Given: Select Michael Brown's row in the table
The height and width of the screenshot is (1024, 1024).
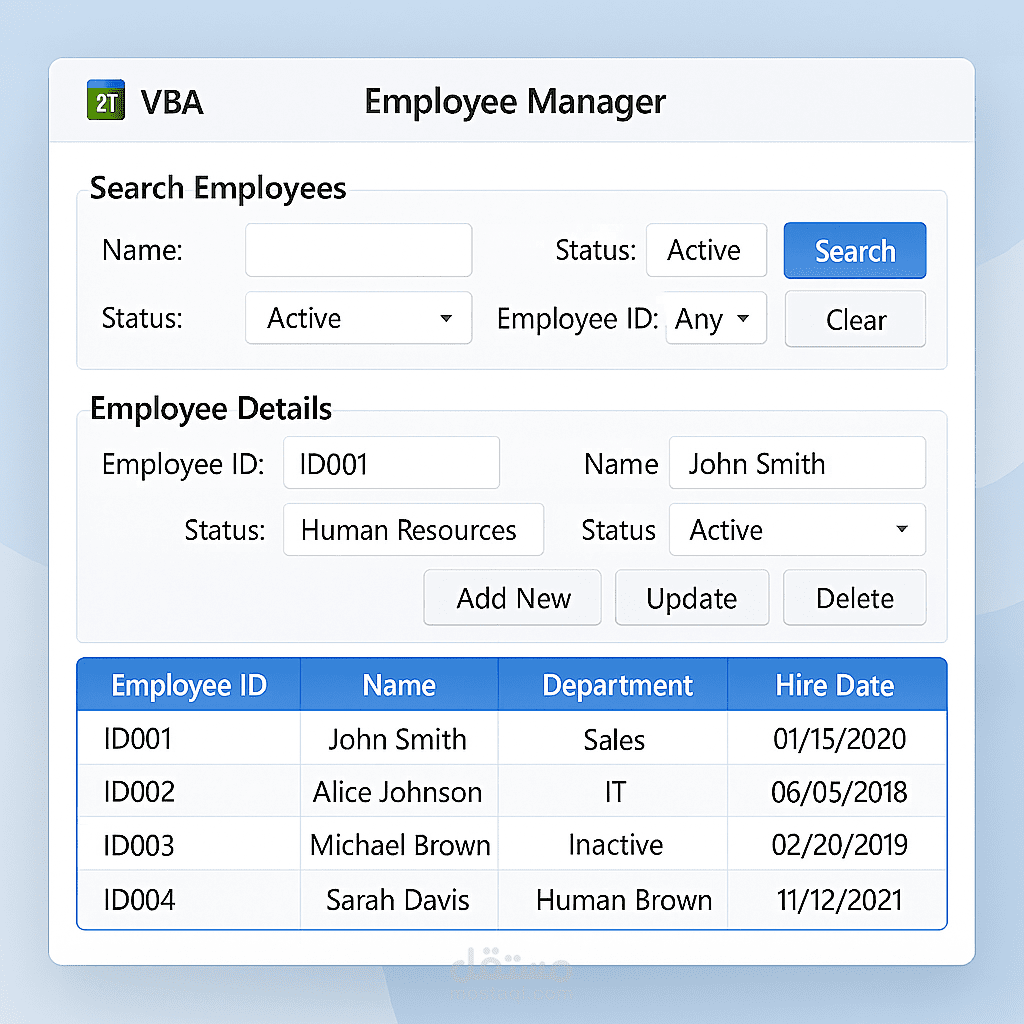Looking at the screenshot, I should (399, 845).
